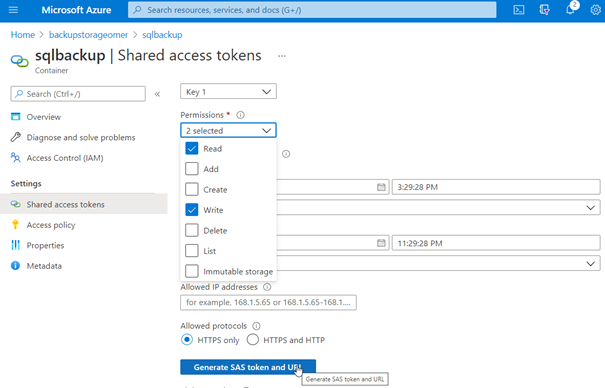
Task: Uncheck the Write permission
Action: [192, 210]
